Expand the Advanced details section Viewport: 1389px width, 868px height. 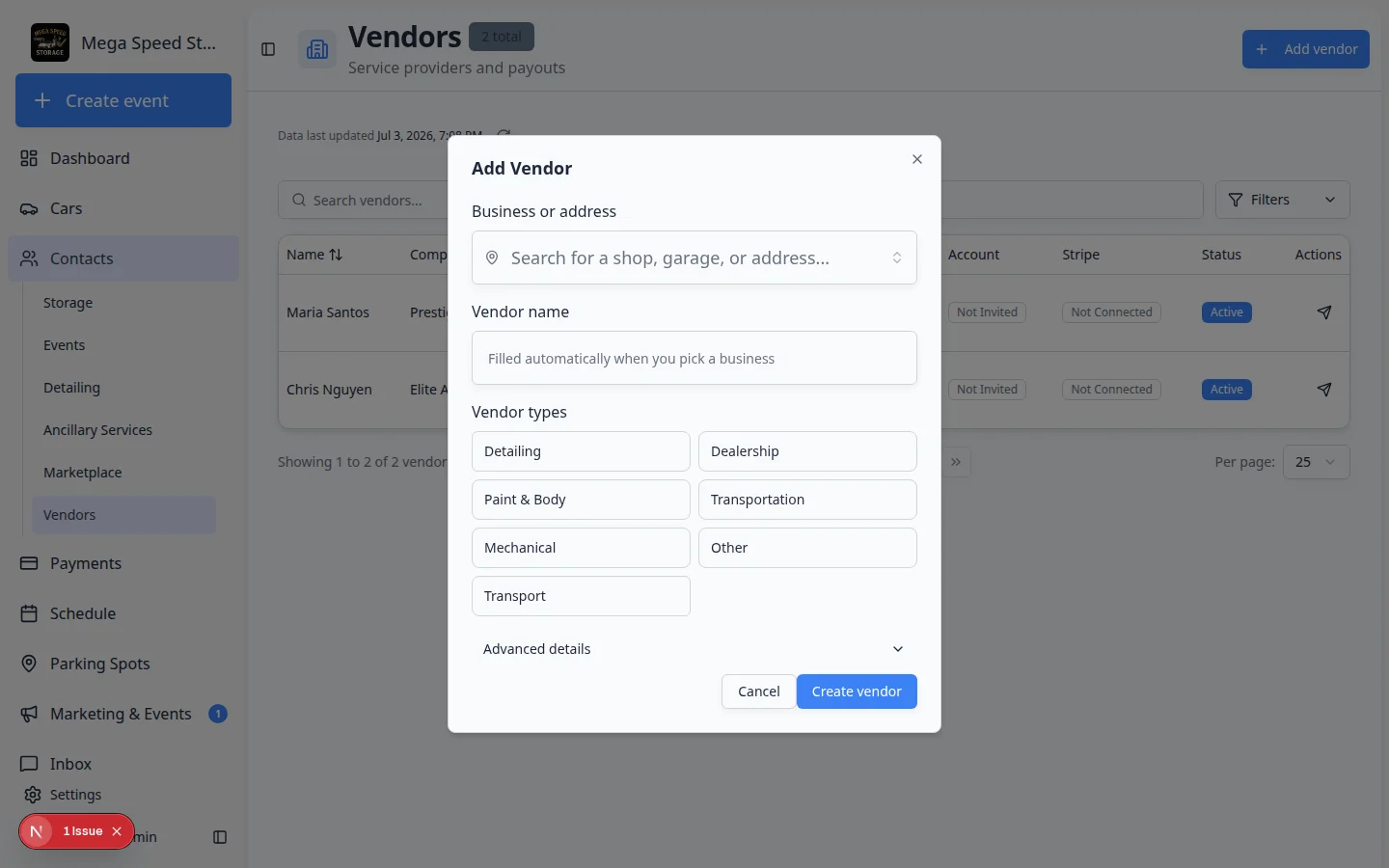pos(694,649)
